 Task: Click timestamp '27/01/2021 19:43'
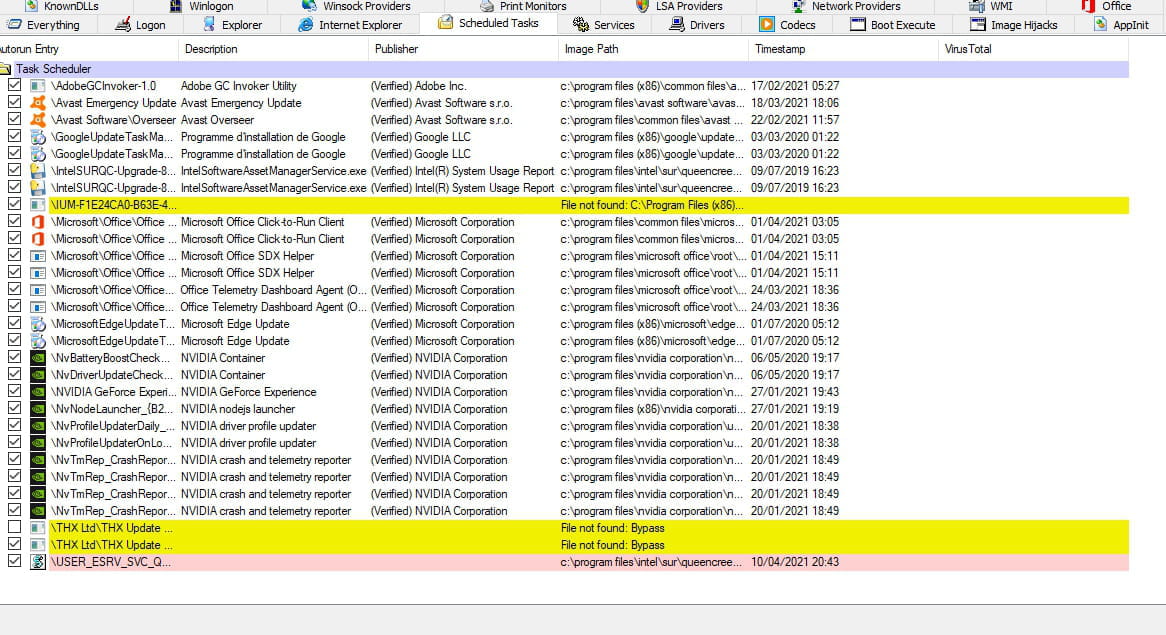click(795, 392)
